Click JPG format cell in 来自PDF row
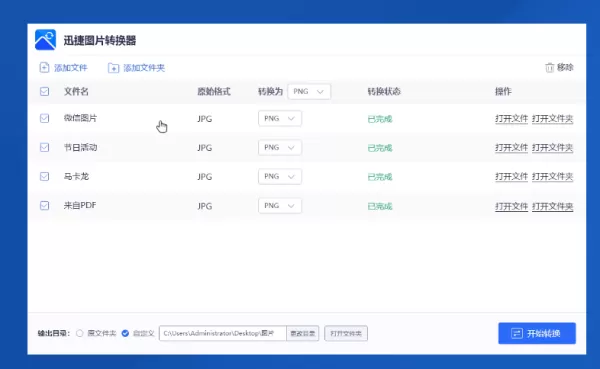The height and width of the screenshot is (369, 600). 205,206
